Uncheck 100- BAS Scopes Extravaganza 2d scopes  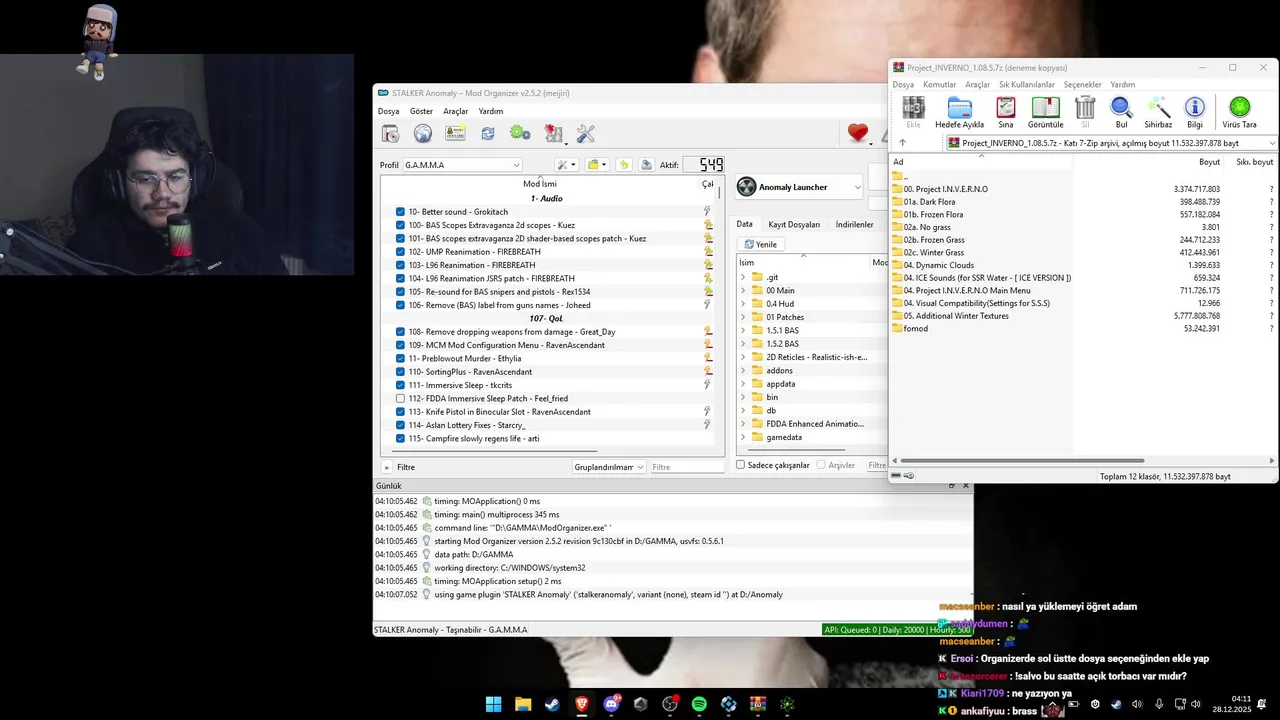click(x=400, y=225)
